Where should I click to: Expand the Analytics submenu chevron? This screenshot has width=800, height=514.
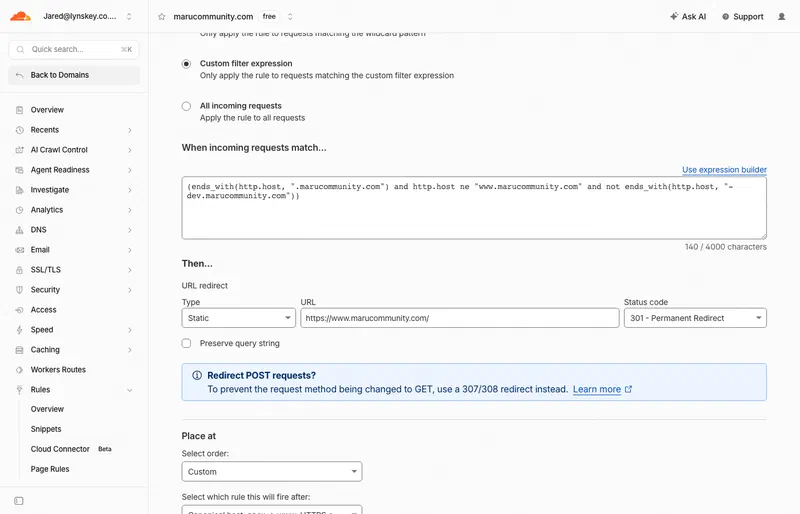coord(130,210)
